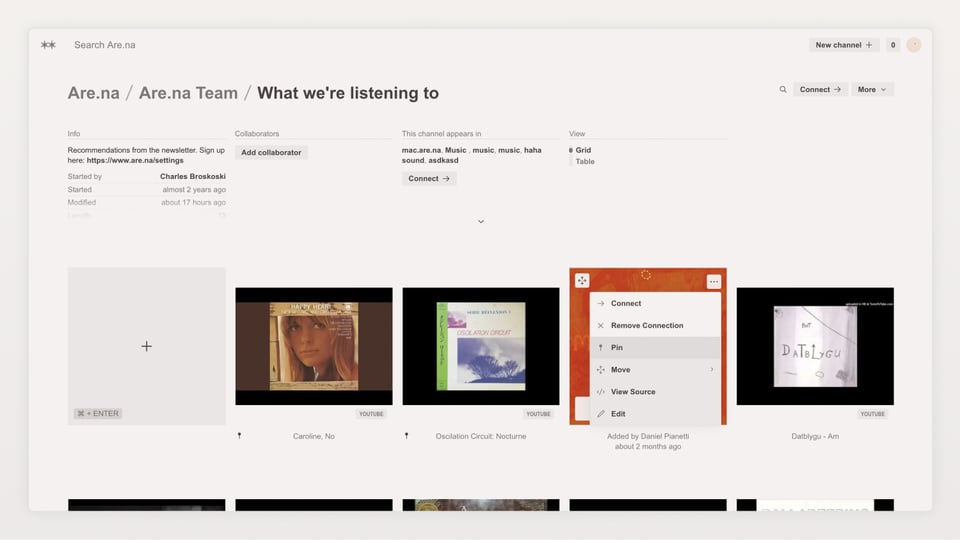This screenshot has height=540, width=960.
Task: Click the plus icon to add a block
Action: click(x=147, y=346)
